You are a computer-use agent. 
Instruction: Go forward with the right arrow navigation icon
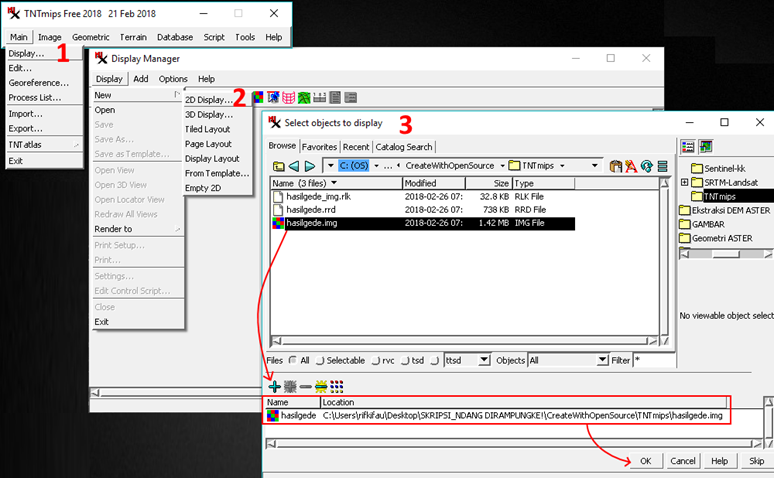coord(310,166)
